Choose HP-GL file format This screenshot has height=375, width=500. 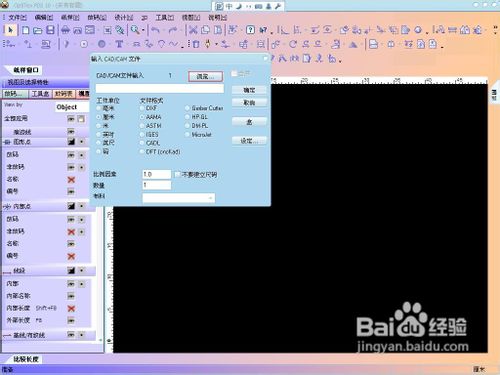point(187,117)
